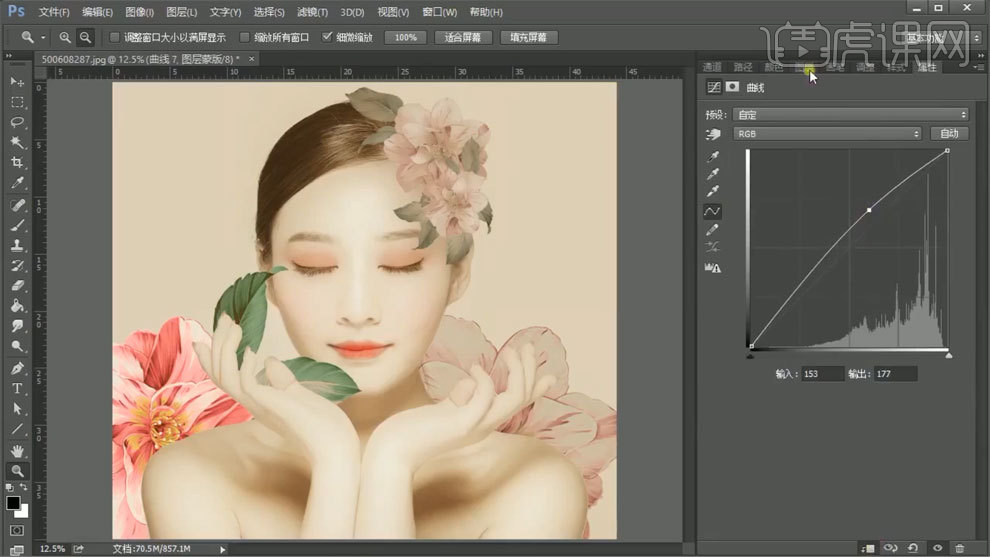
Task: Uncheck the 细微缩放 checkbox
Action: (x=327, y=37)
